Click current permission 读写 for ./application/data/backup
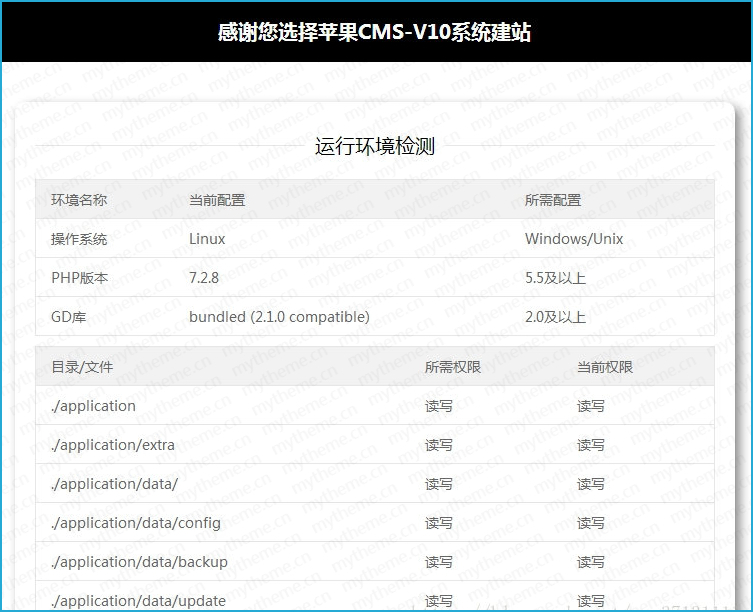This screenshot has height=612, width=753. pyautogui.click(x=591, y=562)
